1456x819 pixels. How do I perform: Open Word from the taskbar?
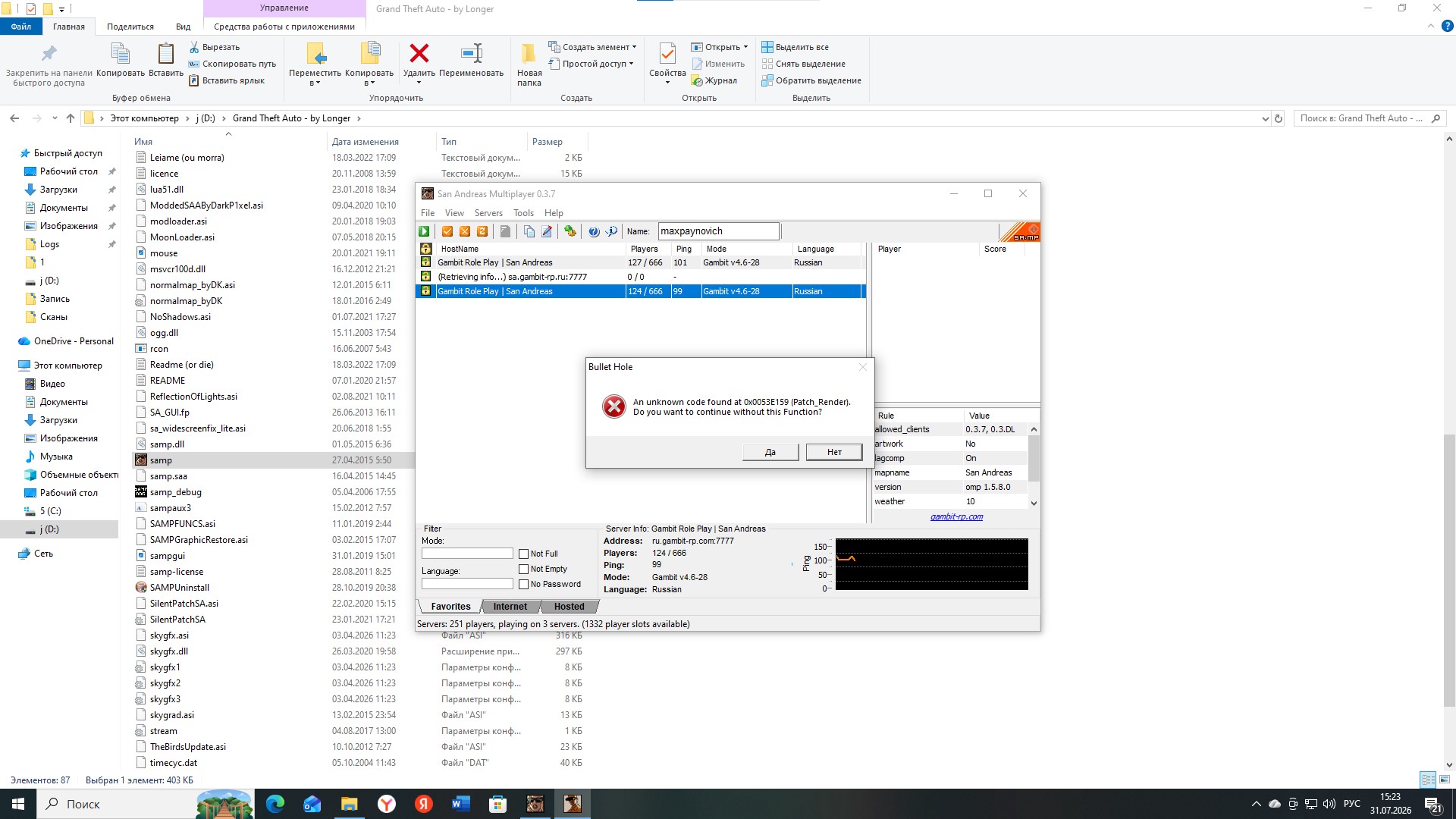click(x=460, y=804)
